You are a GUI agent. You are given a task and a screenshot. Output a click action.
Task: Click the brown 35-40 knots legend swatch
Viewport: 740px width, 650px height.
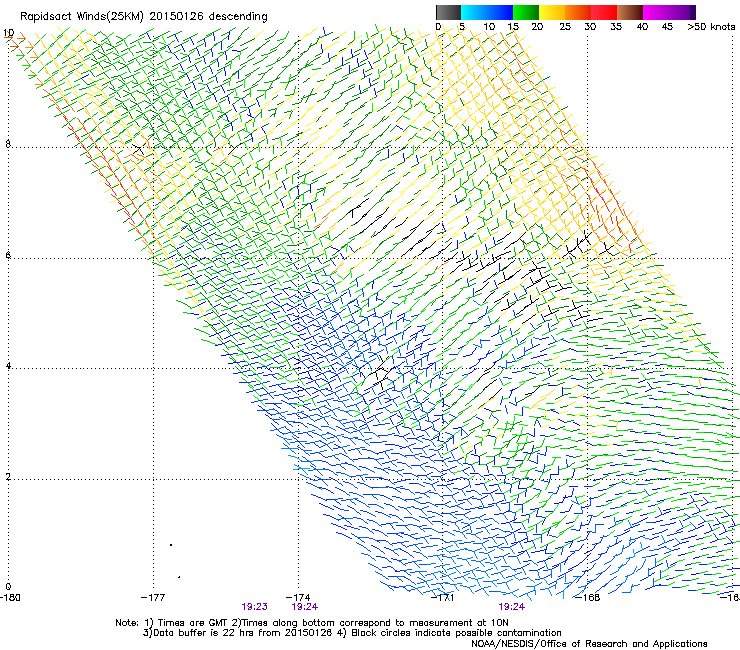coord(630,12)
